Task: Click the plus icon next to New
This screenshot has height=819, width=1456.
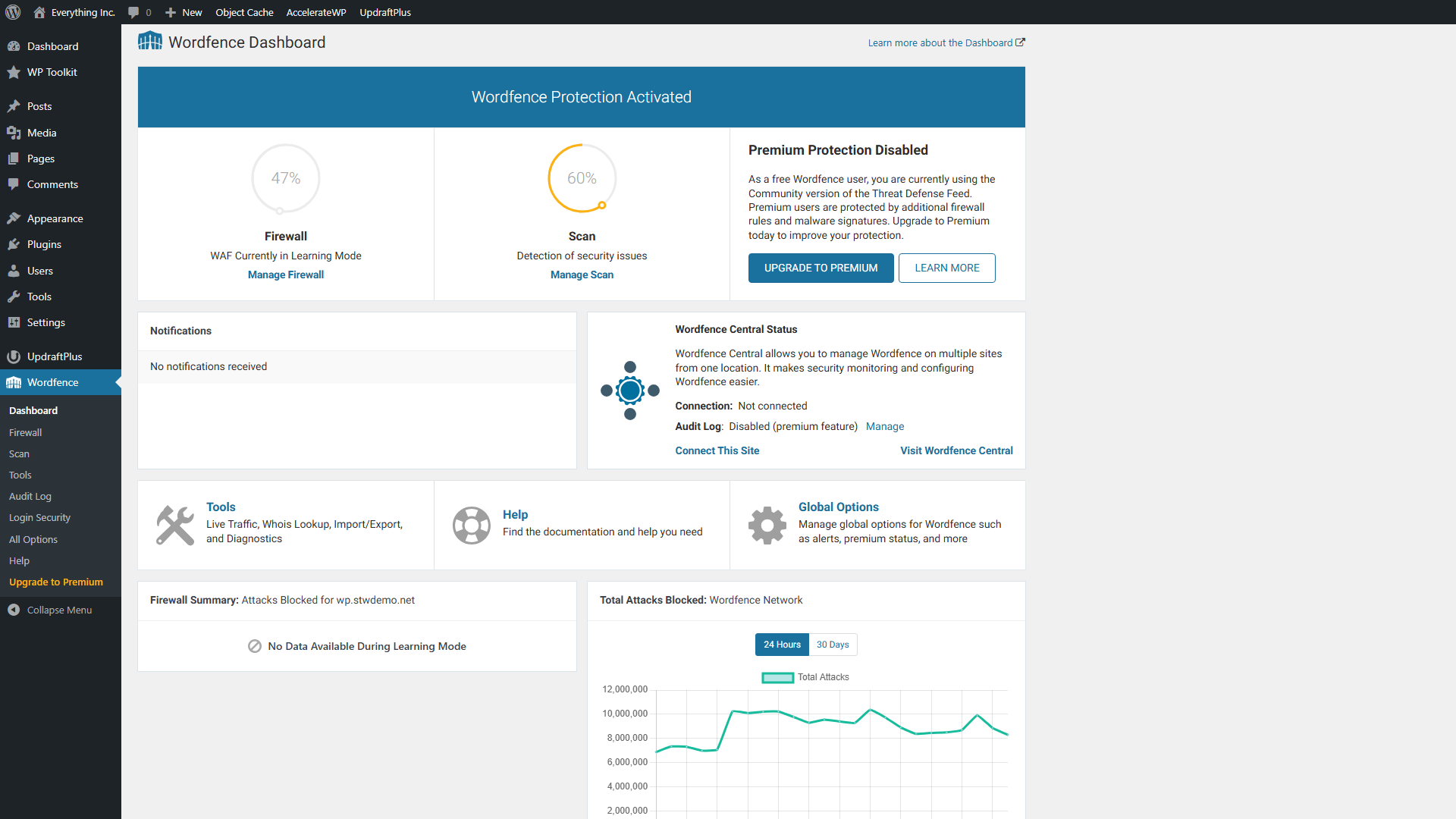Action: coord(171,12)
